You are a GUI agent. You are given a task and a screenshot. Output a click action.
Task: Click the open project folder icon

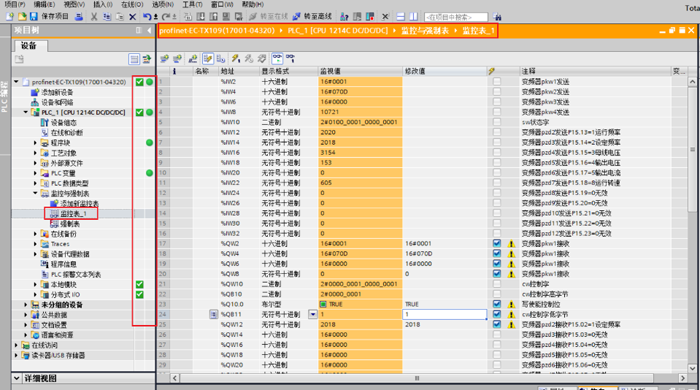[x=21, y=17]
